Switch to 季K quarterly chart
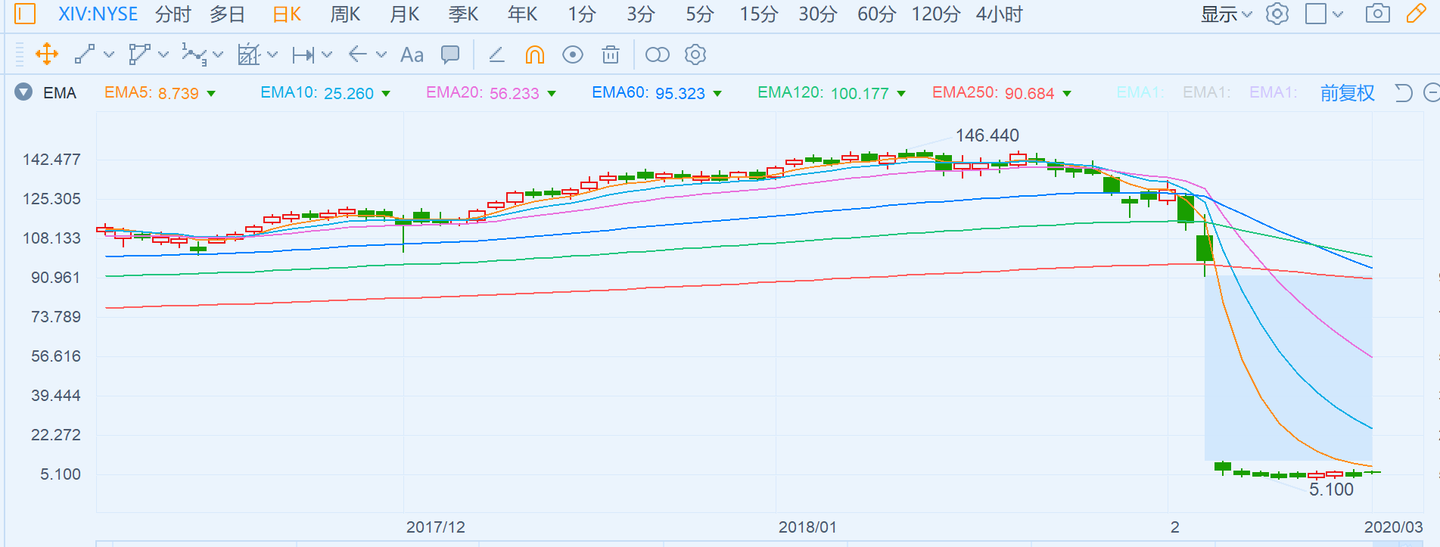The image size is (1440, 547). click(x=463, y=14)
